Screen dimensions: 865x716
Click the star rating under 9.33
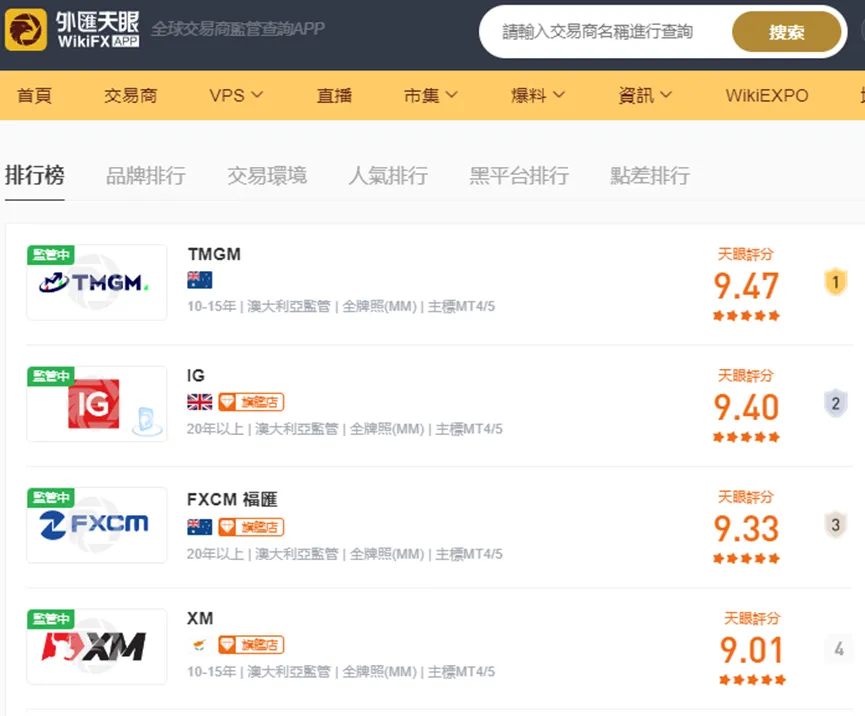746,558
